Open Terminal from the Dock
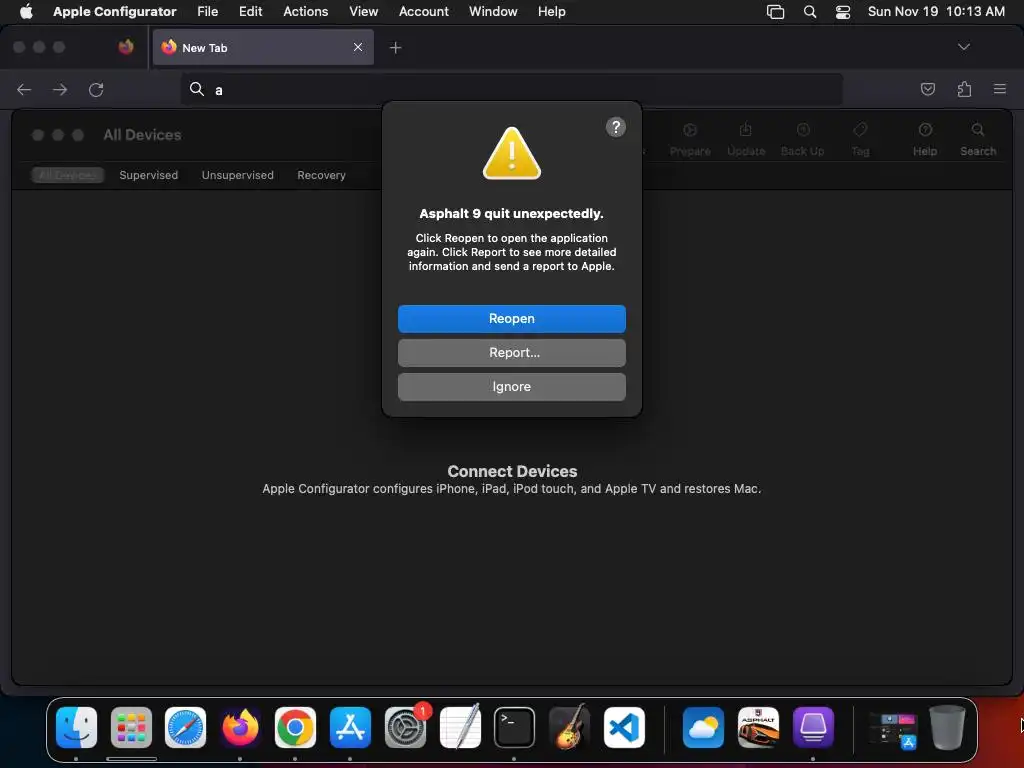 pyautogui.click(x=514, y=728)
